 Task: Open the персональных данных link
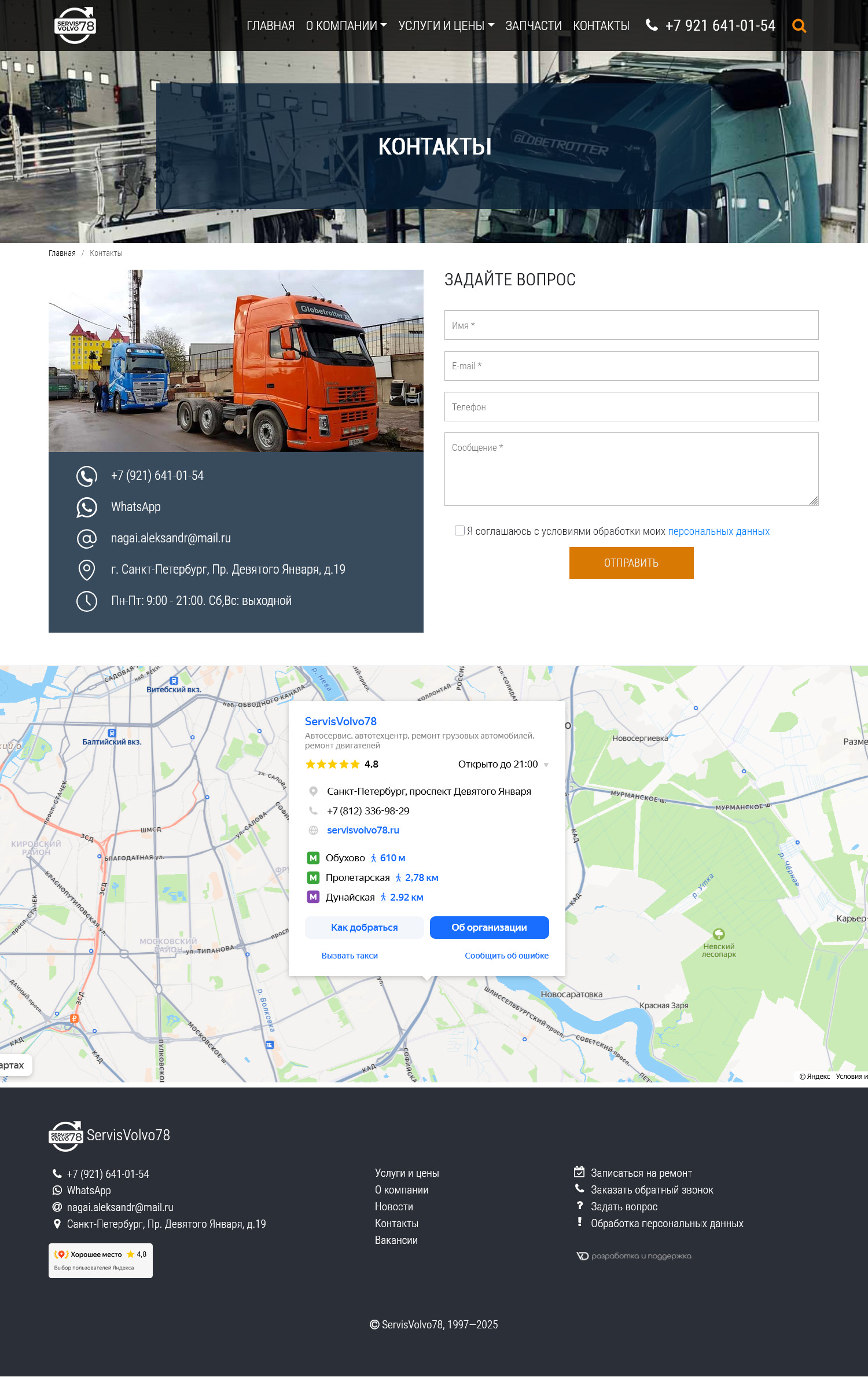point(719,532)
